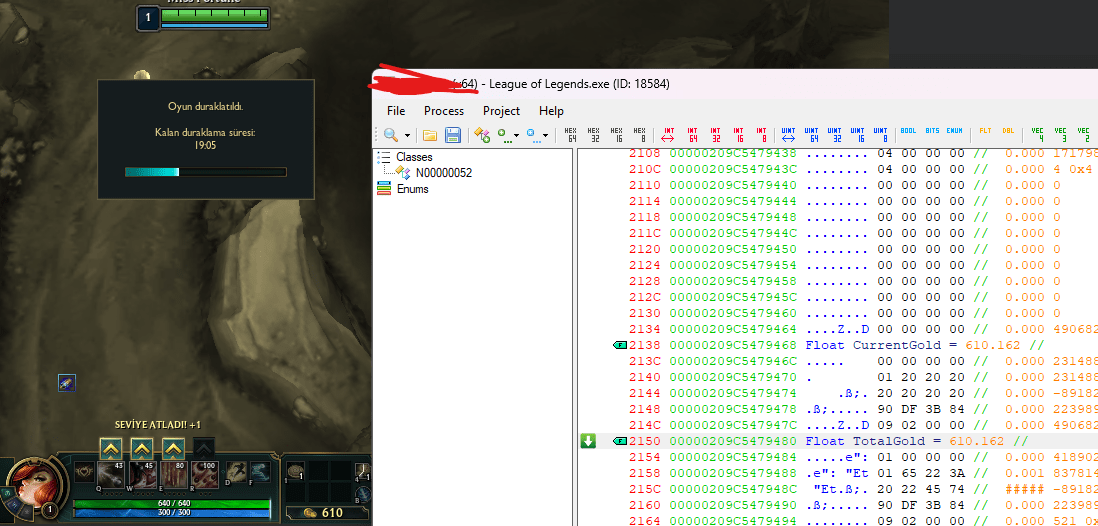This screenshot has height=526, width=1098.
Task: Select the UINT 32 node type
Action: (x=835, y=134)
